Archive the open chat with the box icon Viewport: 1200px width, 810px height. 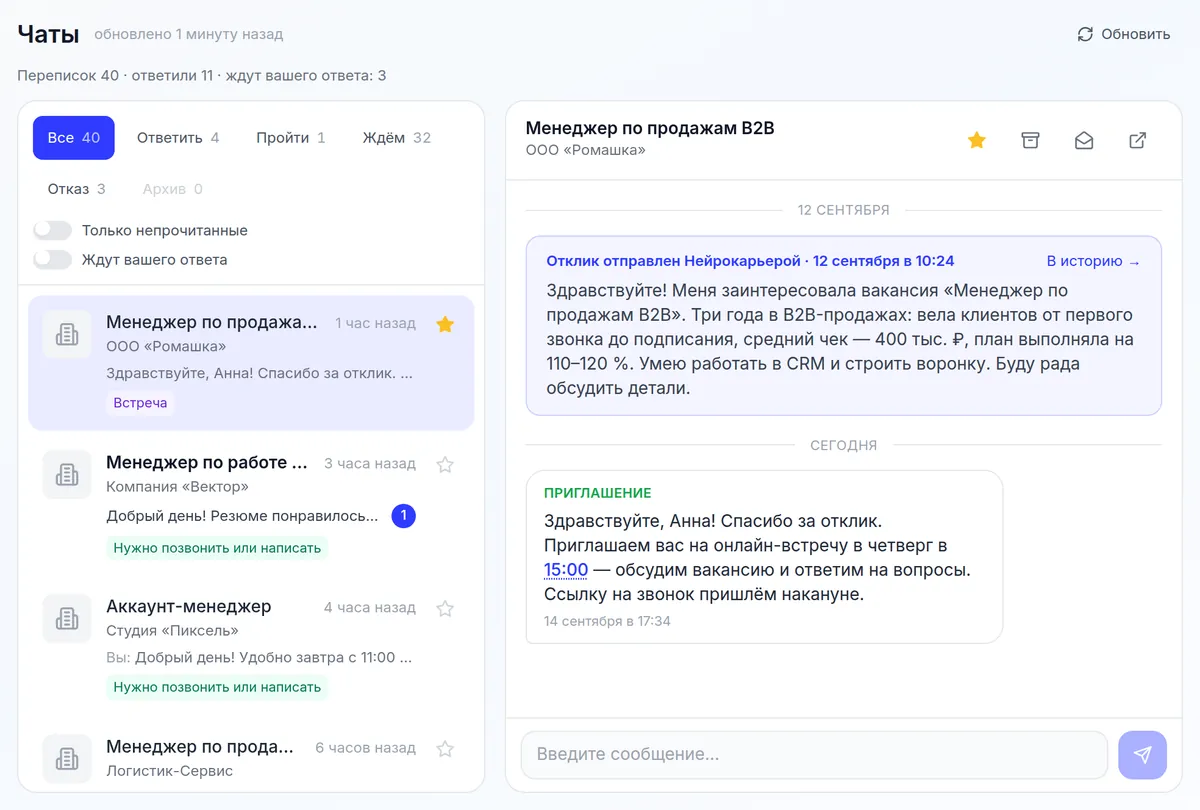click(x=1030, y=141)
